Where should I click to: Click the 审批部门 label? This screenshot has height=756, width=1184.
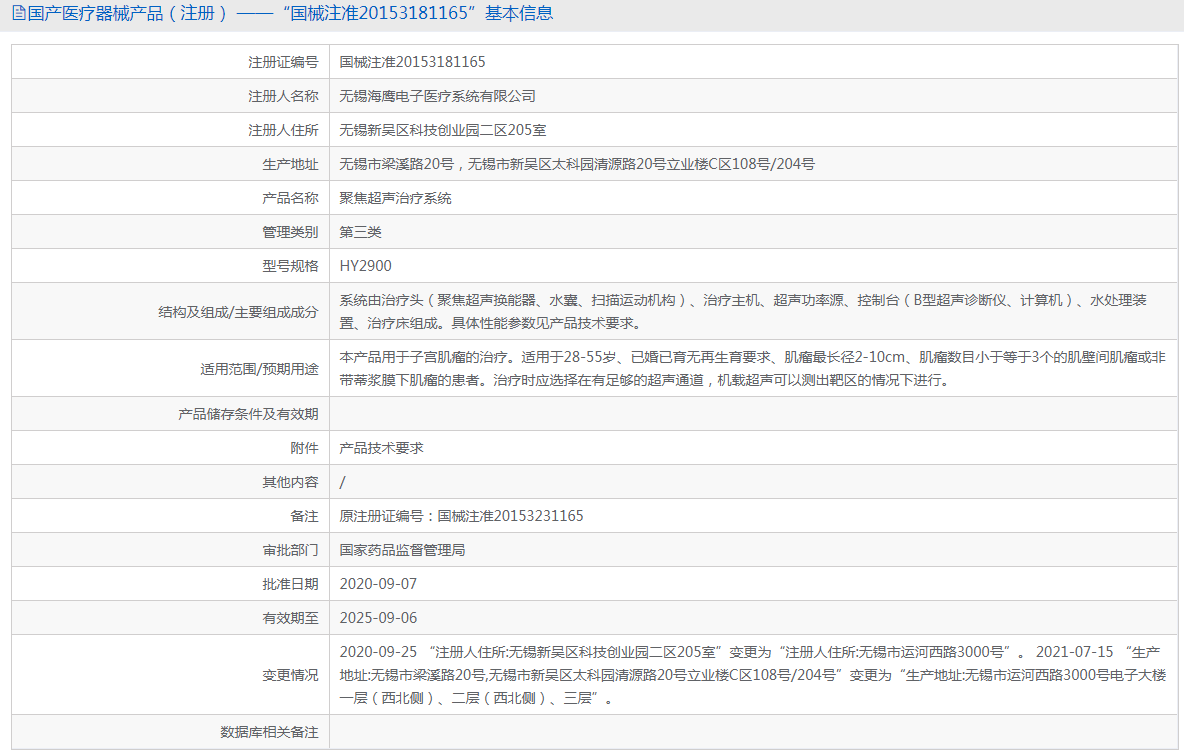(x=290, y=550)
